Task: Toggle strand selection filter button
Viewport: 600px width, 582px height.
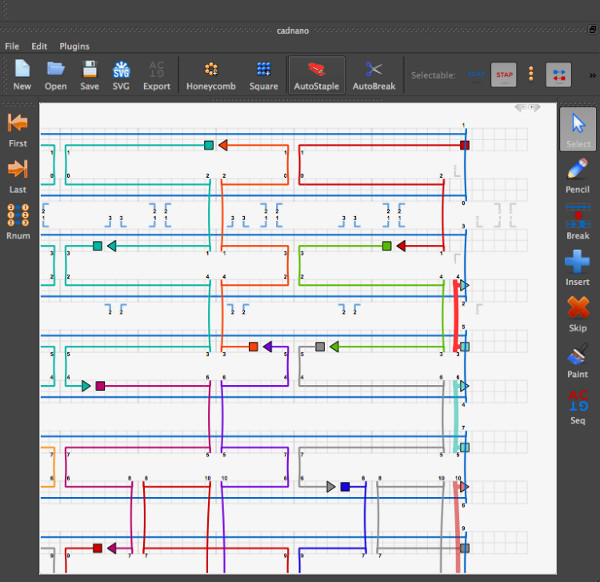Action: tap(558, 74)
